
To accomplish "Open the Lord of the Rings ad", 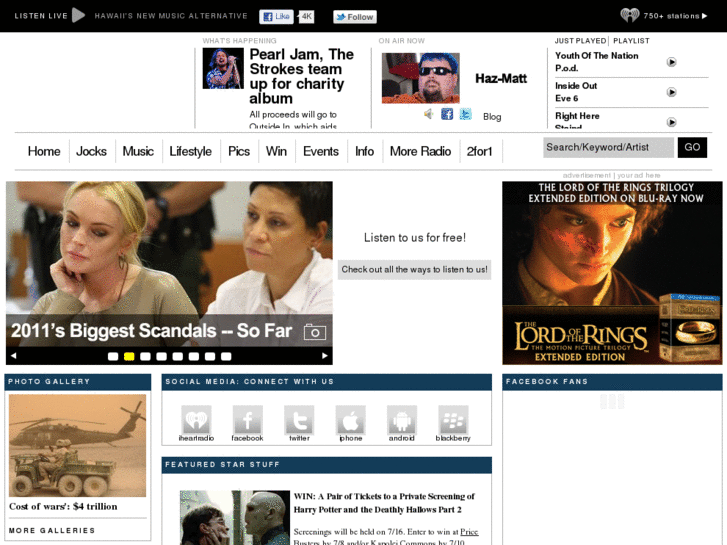I will tap(612, 273).
